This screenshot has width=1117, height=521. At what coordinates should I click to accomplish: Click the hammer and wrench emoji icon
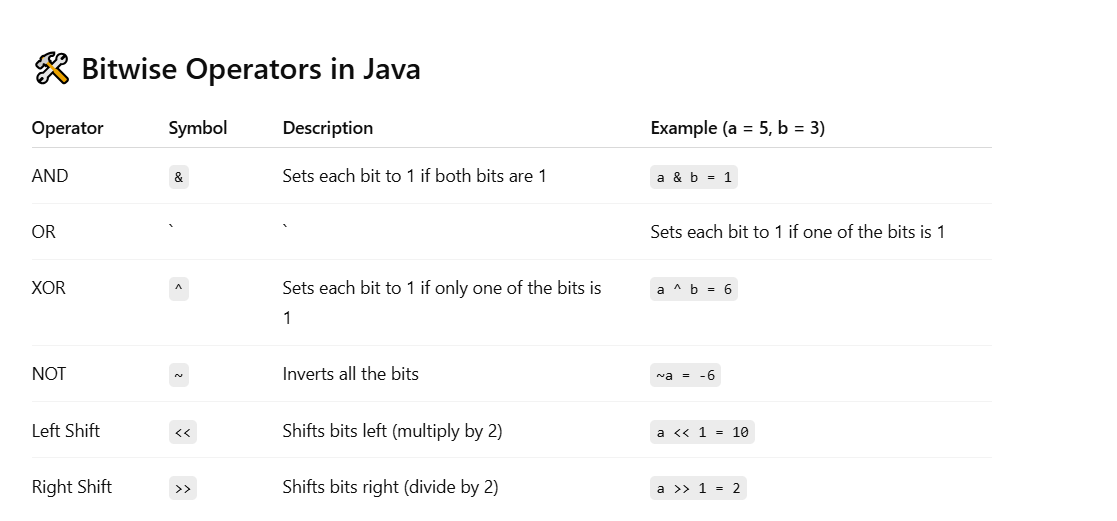51,69
